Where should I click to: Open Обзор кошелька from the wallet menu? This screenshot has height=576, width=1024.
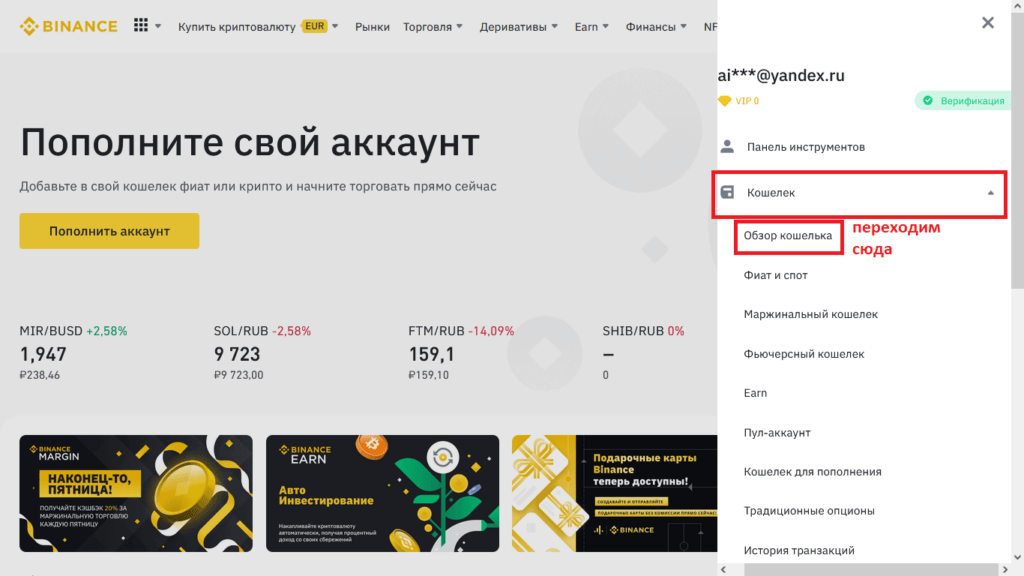click(x=788, y=236)
